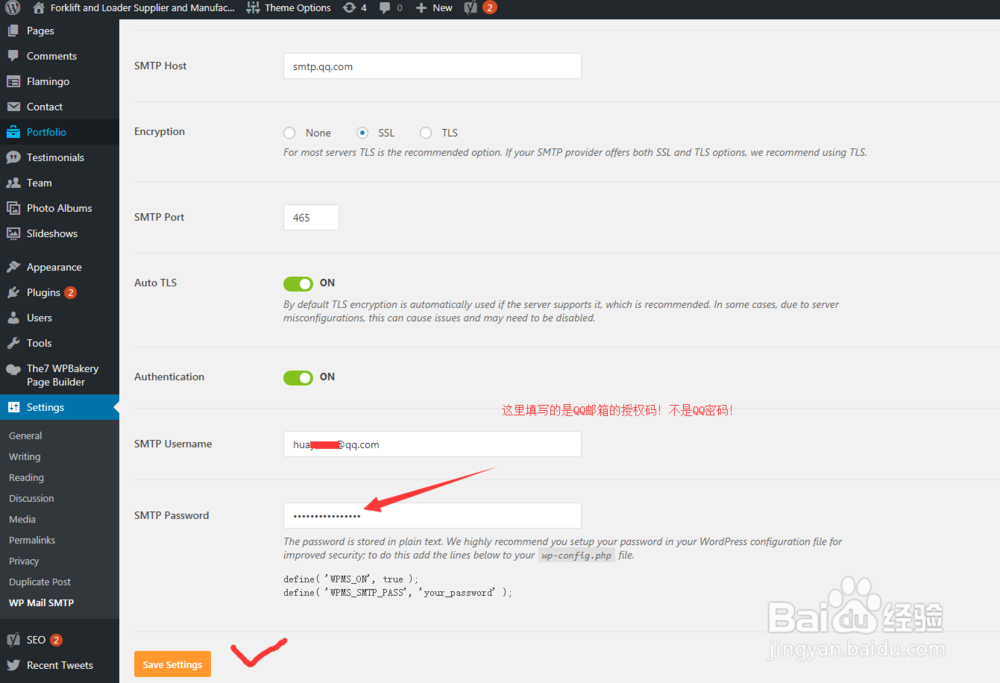The height and width of the screenshot is (683, 1000).
Task: Click the New admin bar link
Action: (x=442, y=8)
